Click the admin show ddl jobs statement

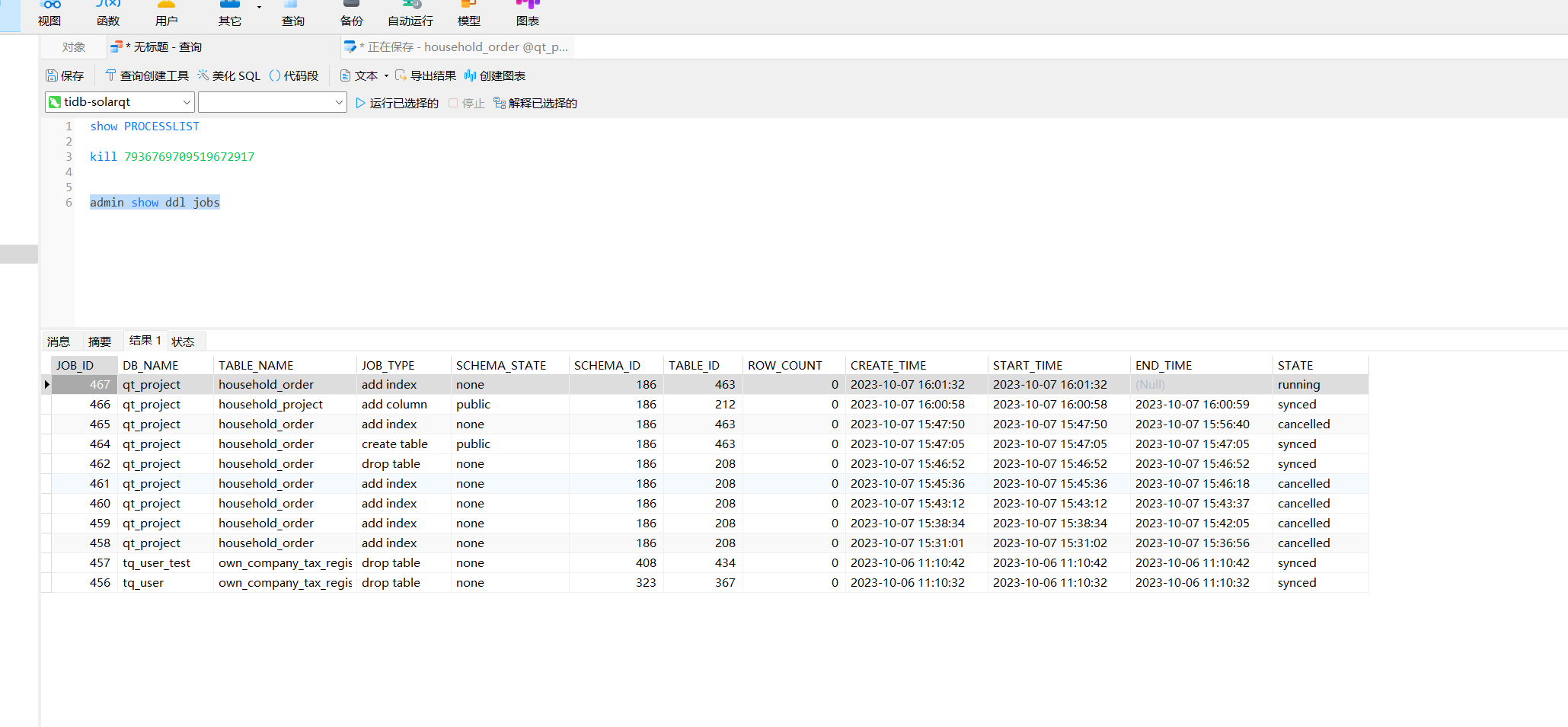point(155,203)
